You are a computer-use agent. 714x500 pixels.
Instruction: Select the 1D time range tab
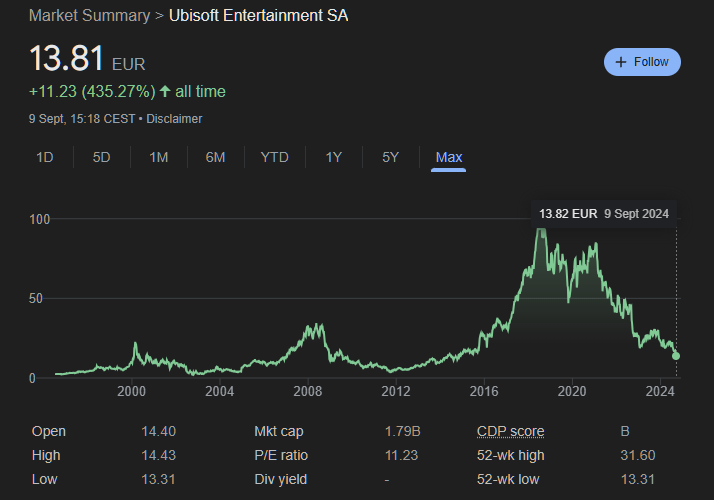(45, 157)
